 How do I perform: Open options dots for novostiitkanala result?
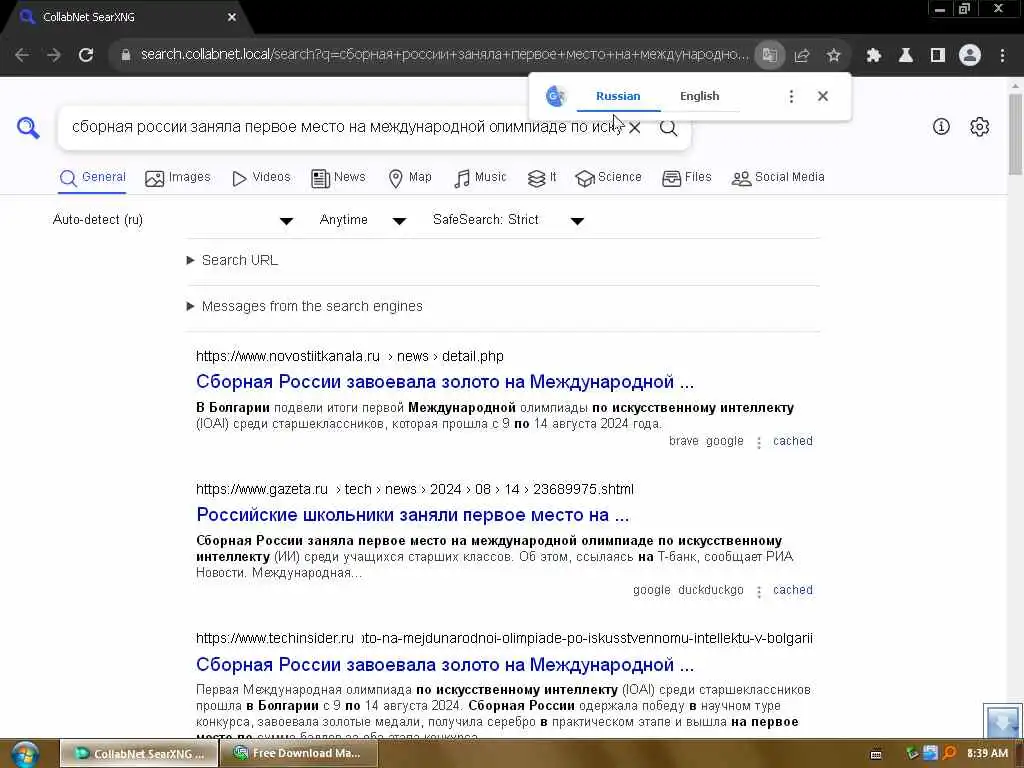758,443
